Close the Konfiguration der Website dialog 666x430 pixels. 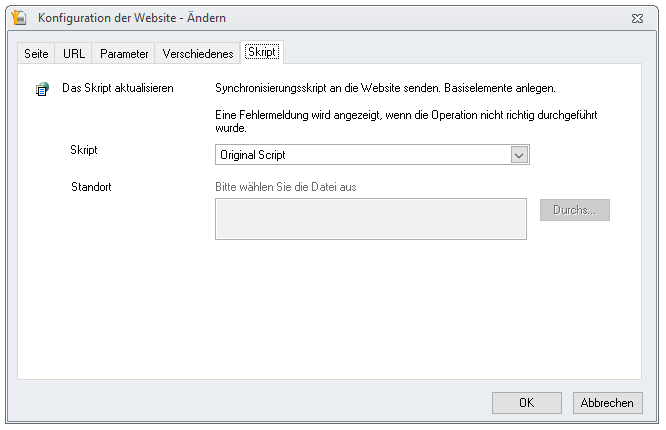pyautogui.click(x=637, y=18)
